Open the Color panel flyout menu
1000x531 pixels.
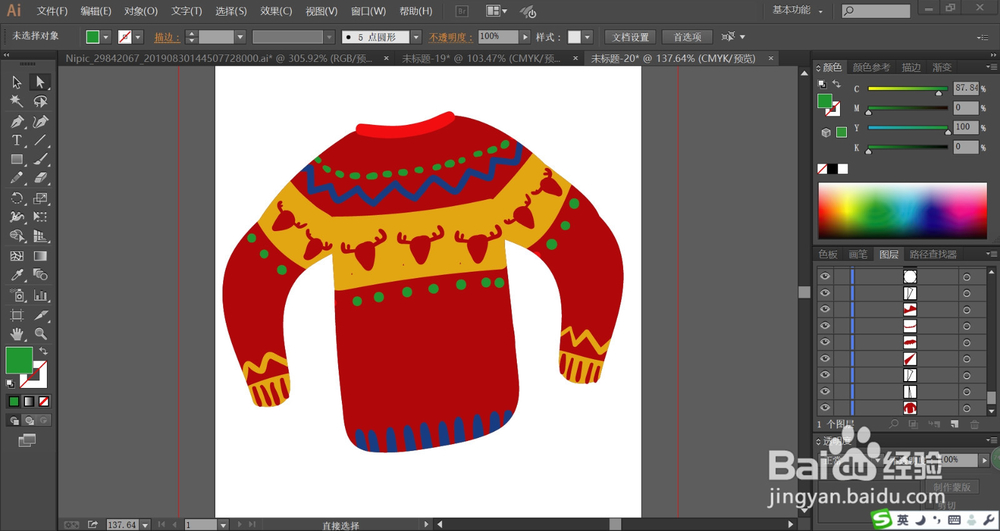992,66
